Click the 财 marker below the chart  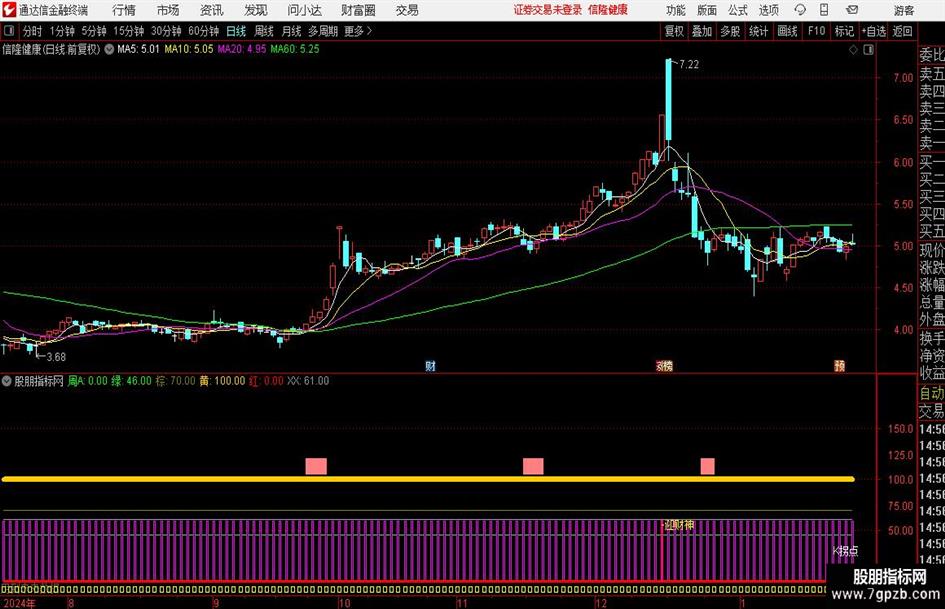(x=430, y=365)
